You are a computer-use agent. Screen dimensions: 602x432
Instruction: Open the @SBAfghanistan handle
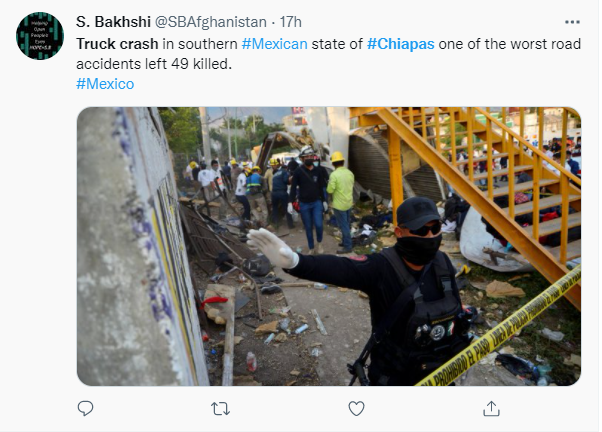pos(210,22)
